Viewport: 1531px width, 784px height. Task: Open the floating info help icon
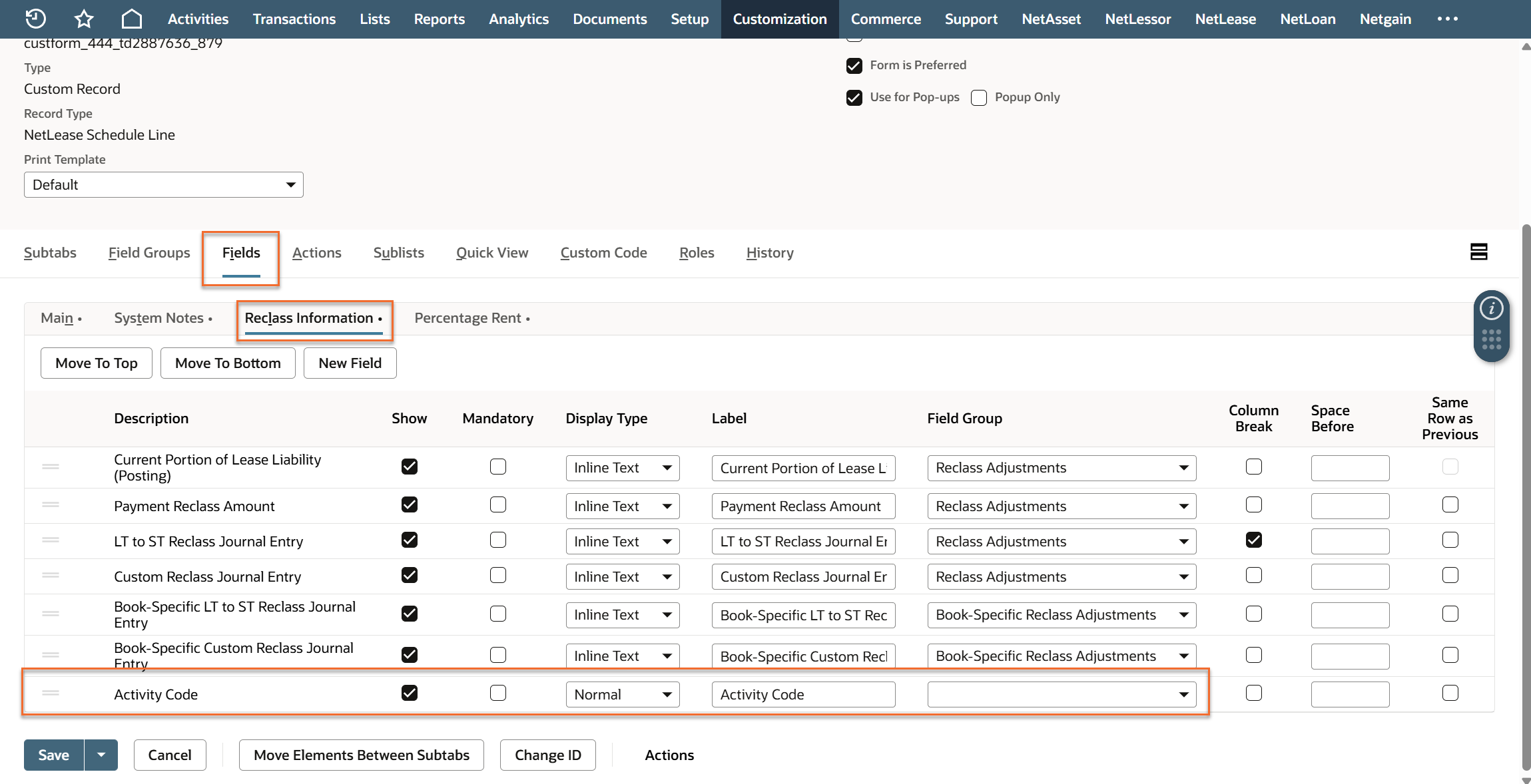[x=1491, y=308]
